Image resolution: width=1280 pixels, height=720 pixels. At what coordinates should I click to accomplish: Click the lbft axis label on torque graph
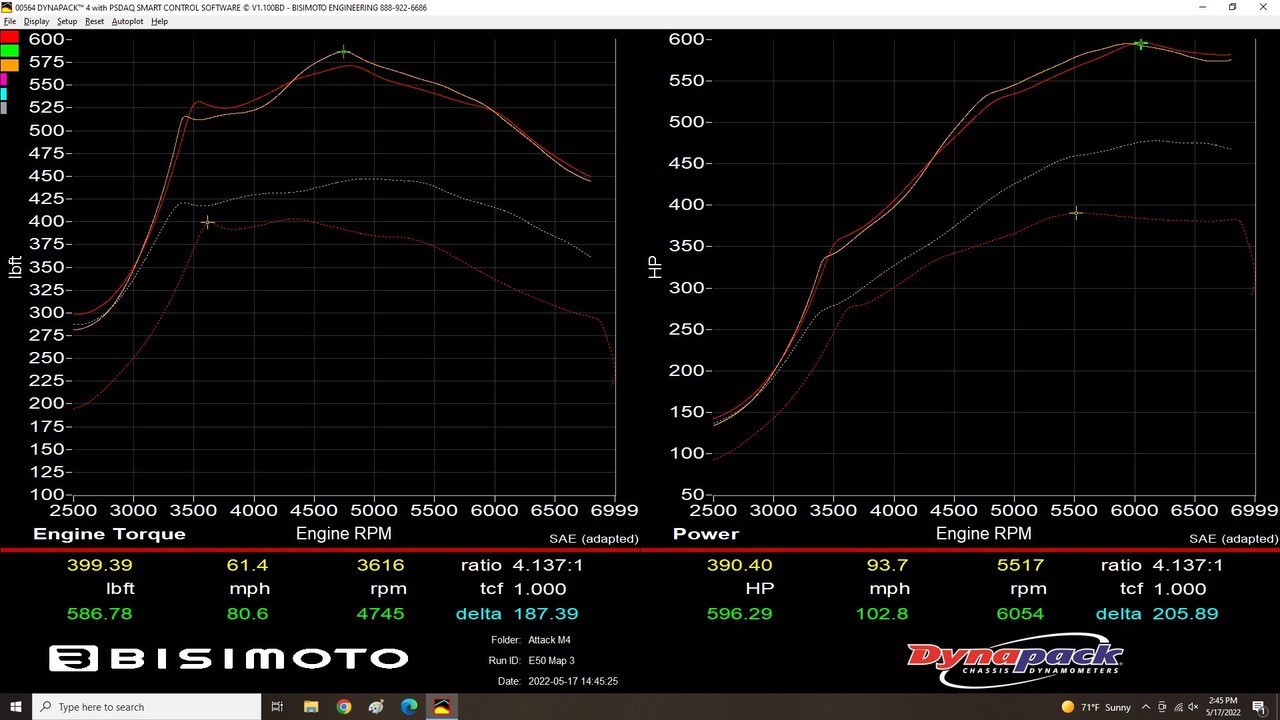pyautogui.click(x=15, y=266)
